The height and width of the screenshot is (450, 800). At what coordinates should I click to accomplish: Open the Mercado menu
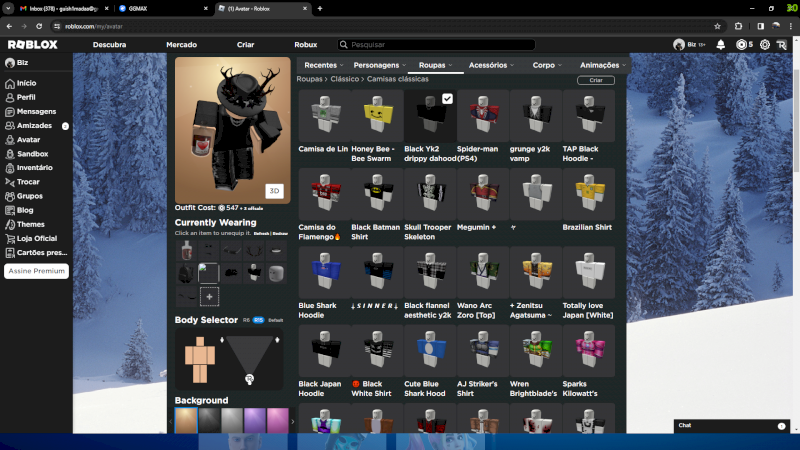coord(181,45)
